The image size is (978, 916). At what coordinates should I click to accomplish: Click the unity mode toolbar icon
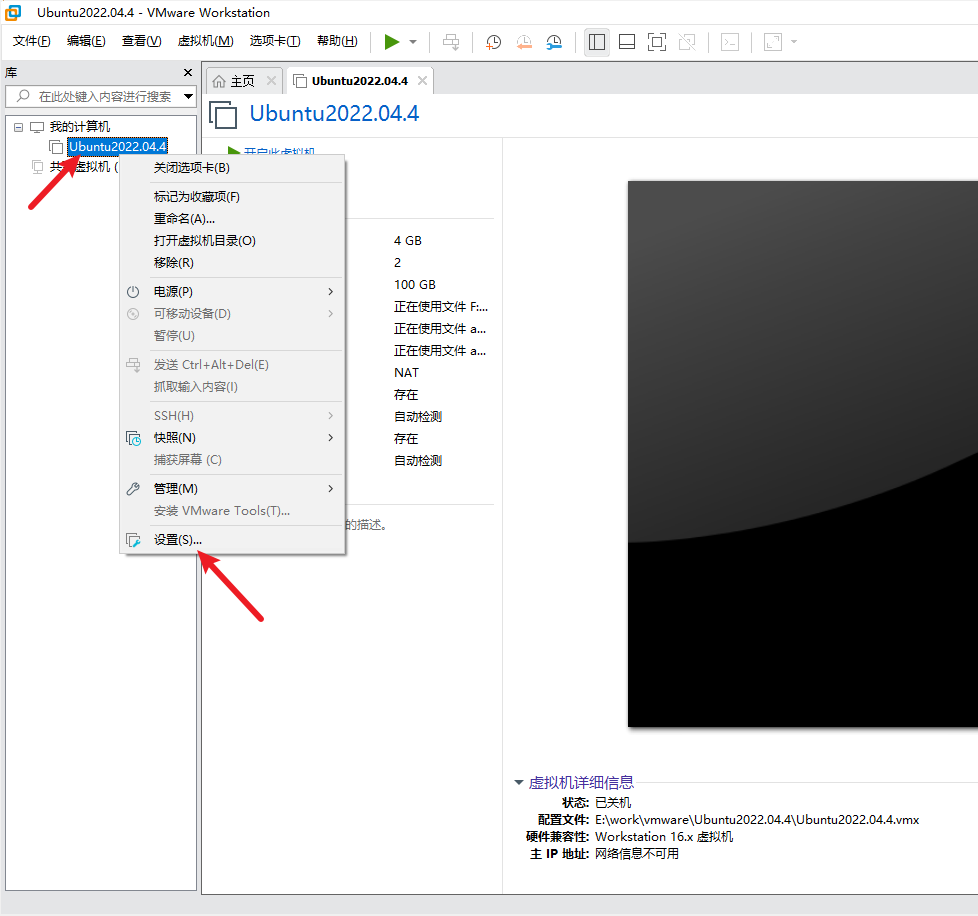[687, 42]
